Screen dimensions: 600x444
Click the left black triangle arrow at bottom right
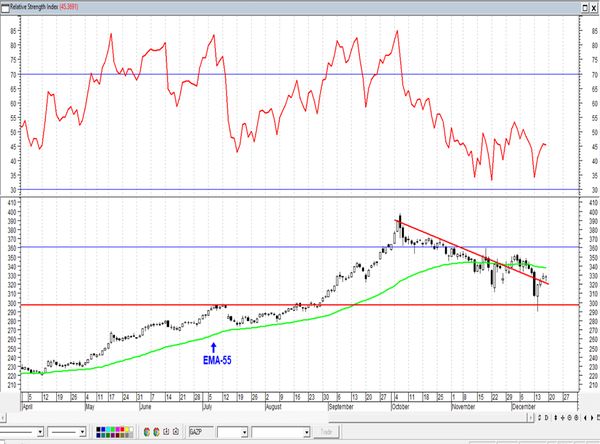pos(585,418)
